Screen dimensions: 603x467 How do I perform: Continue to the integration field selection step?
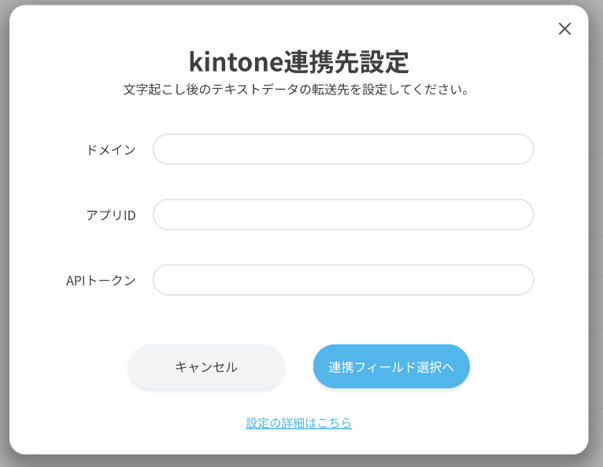tap(391, 366)
